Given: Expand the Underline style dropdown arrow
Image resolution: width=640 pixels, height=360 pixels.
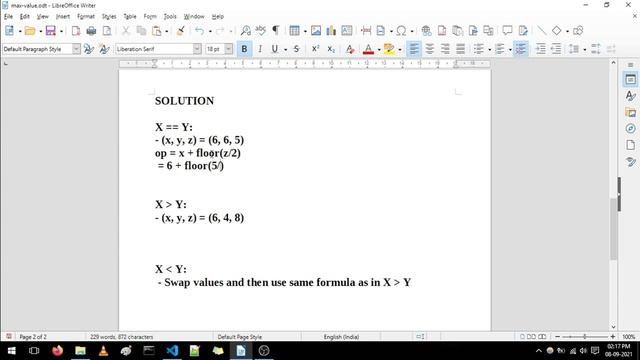Looking at the screenshot, I should tap(285, 49).
